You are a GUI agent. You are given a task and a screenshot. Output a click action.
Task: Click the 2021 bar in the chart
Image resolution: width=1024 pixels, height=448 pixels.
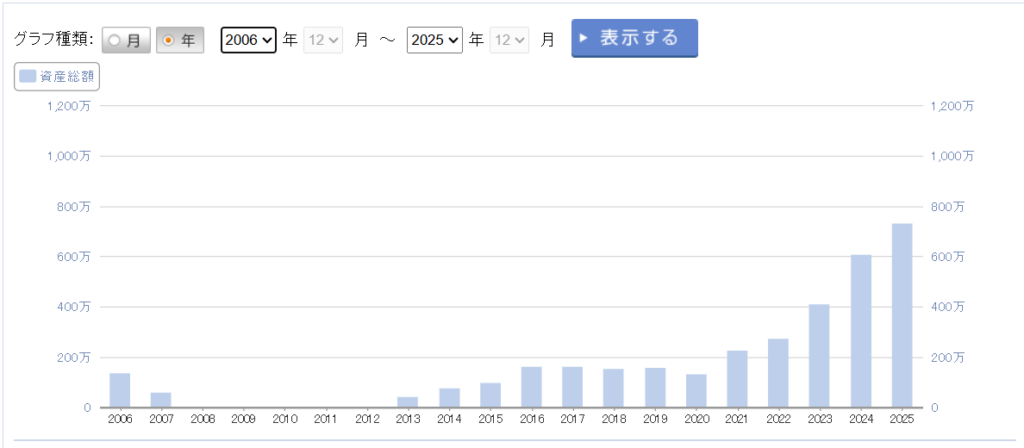click(737, 379)
